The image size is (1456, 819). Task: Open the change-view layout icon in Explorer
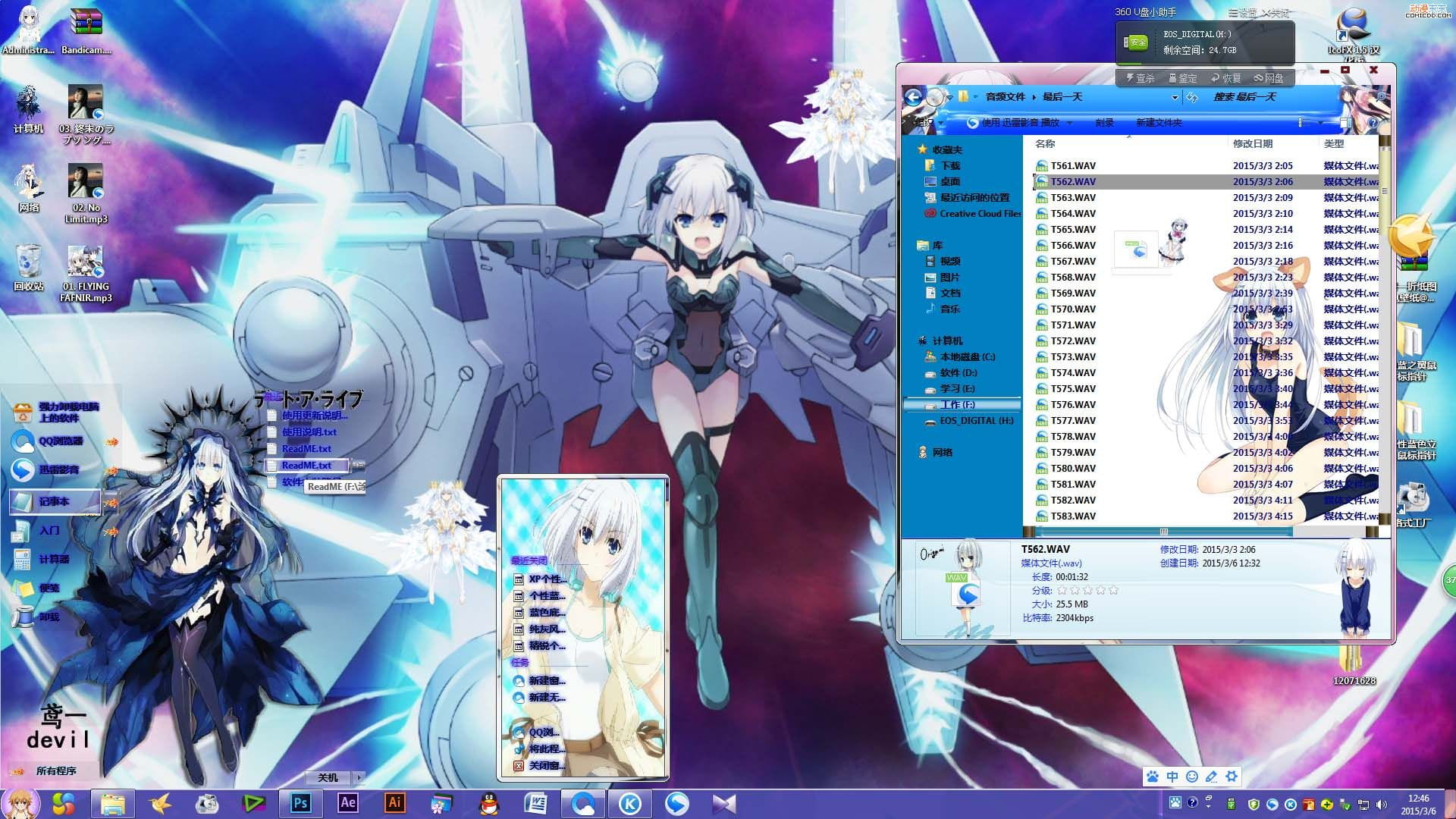pos(1300,124)
